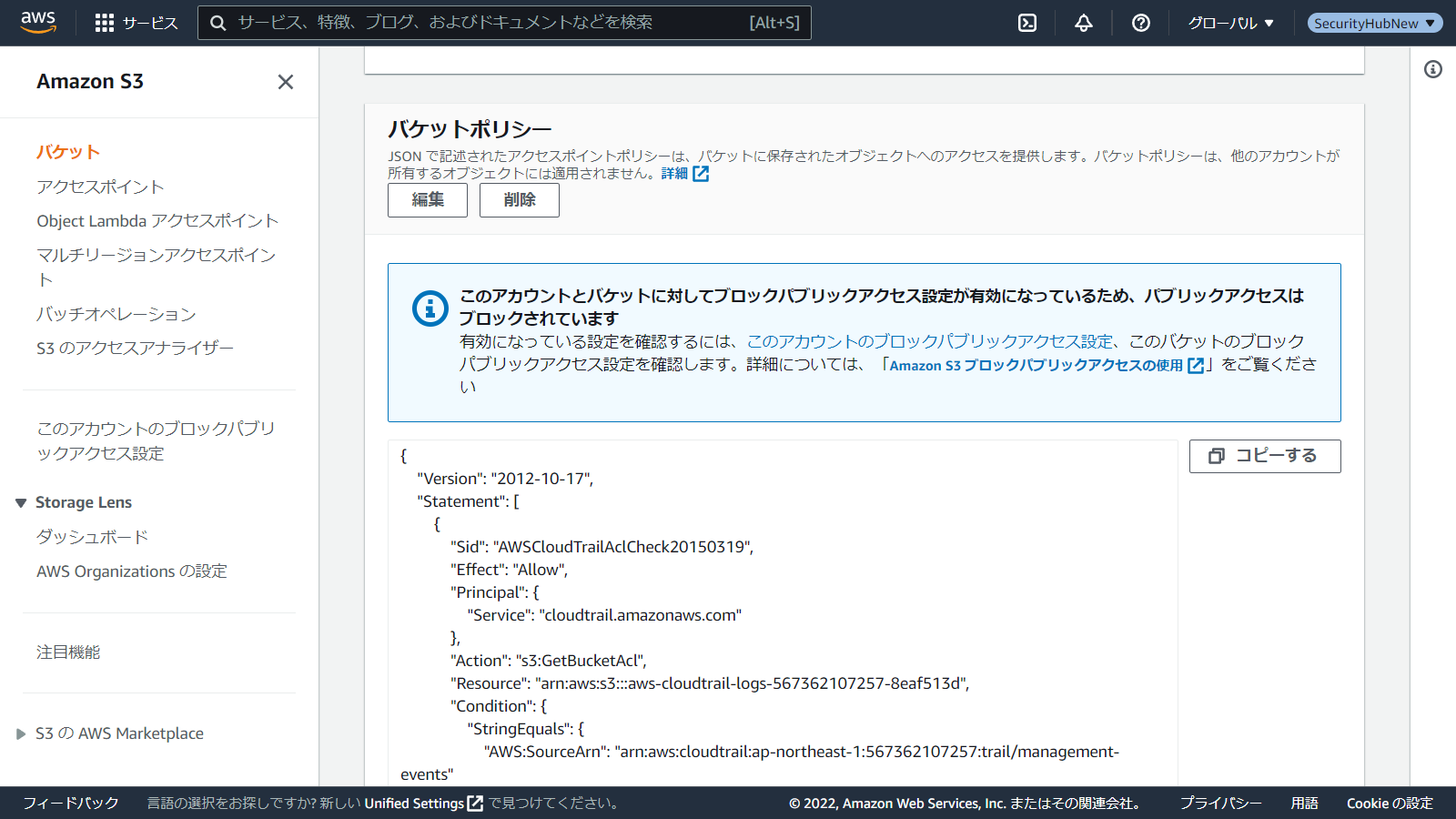Collapse the Storage Lens section
The image size is (1456, 819).
pyautogui.click(x=21, y=503)
